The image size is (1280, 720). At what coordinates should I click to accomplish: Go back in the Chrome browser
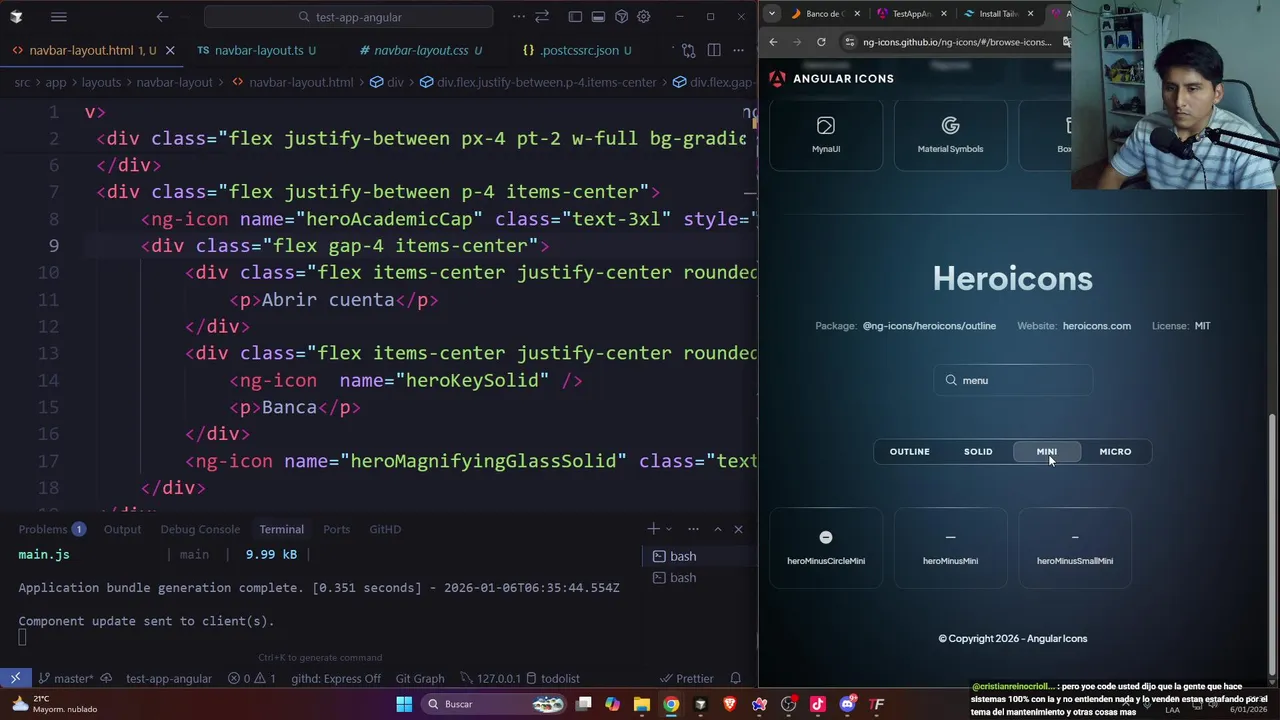773,42
